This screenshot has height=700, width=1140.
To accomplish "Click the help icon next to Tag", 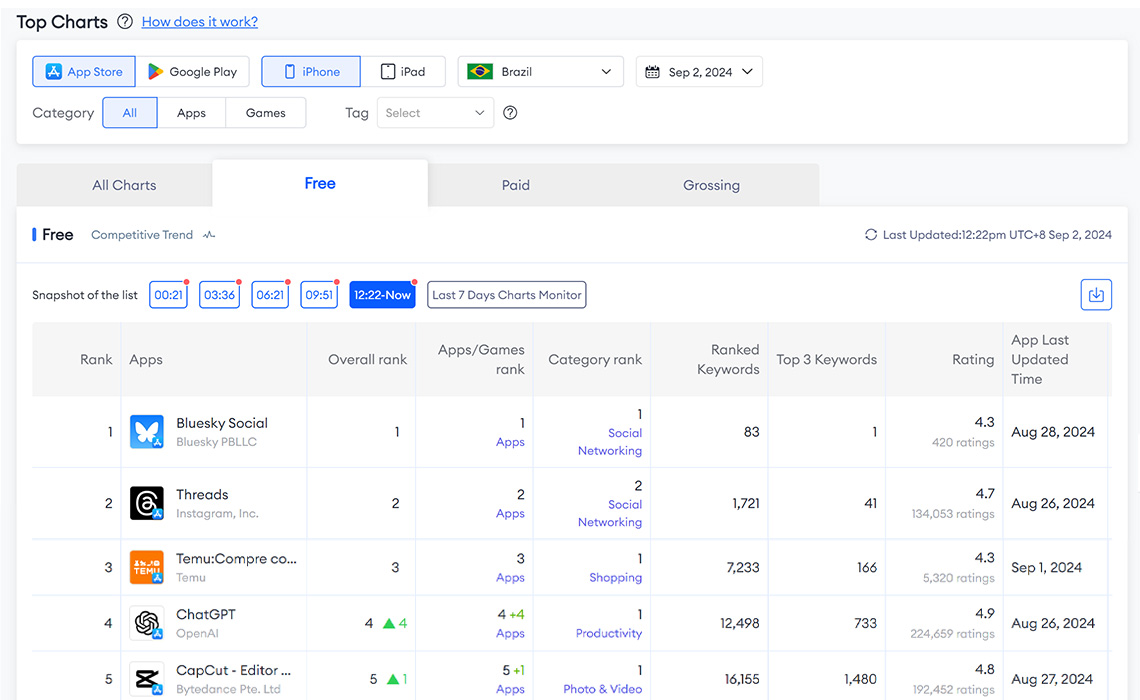I will [510, 113].
